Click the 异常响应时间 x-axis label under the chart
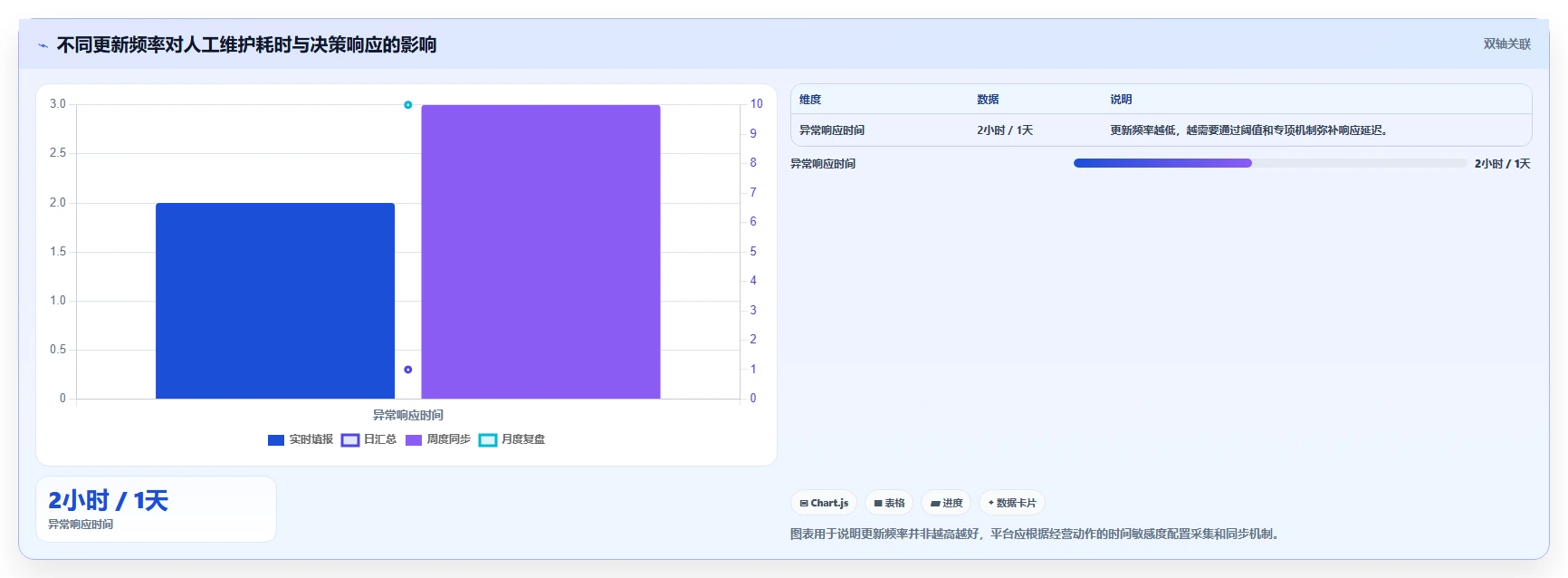Screen dimensions: 1568x578 pyautogui.click(x=408, y=415)
